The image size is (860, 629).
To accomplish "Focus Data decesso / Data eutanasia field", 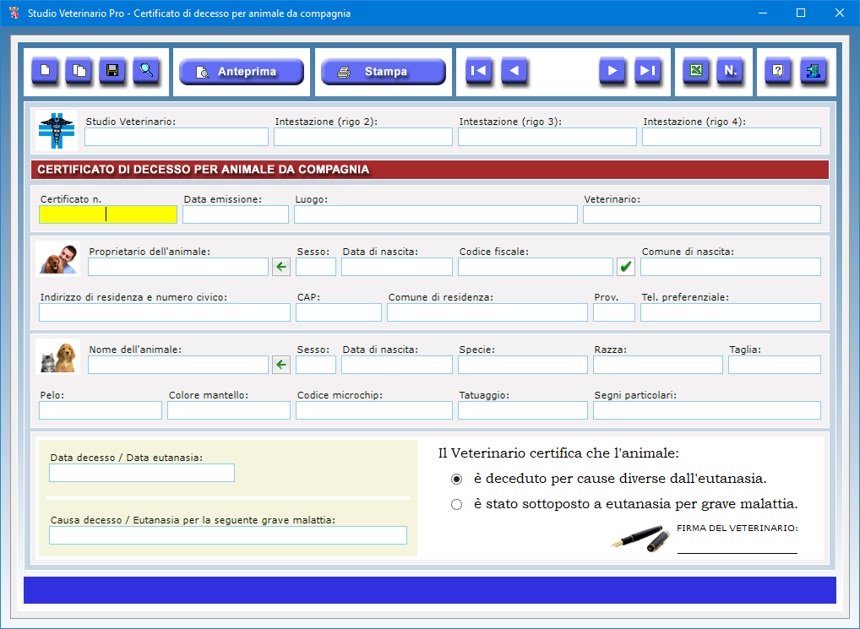I will [142, 473].
